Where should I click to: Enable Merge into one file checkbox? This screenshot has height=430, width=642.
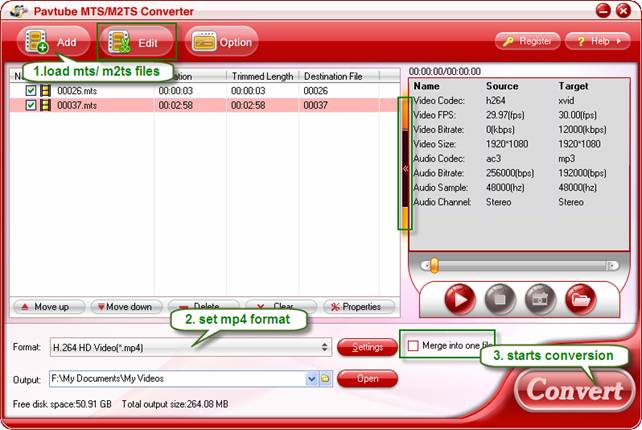(x=413, y=346)
